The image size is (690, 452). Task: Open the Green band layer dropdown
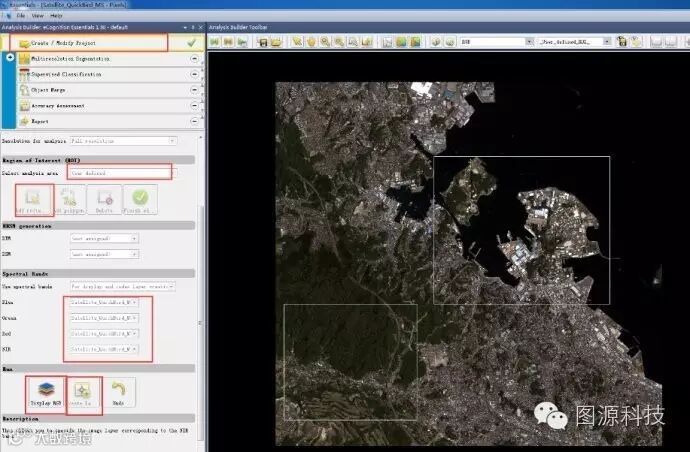tap(104, 318)
